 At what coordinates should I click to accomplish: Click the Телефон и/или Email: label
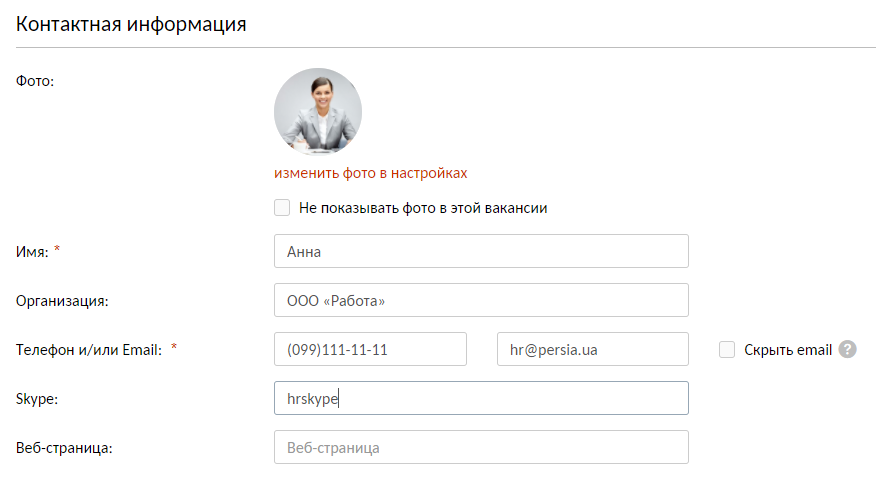[x=89, y=349]
